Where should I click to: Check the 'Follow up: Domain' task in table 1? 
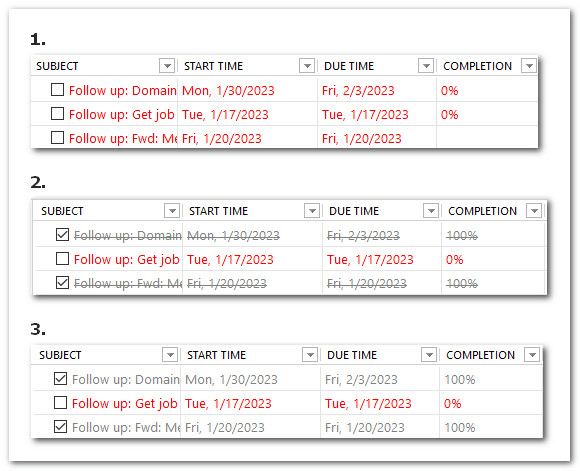coord(57,90)
